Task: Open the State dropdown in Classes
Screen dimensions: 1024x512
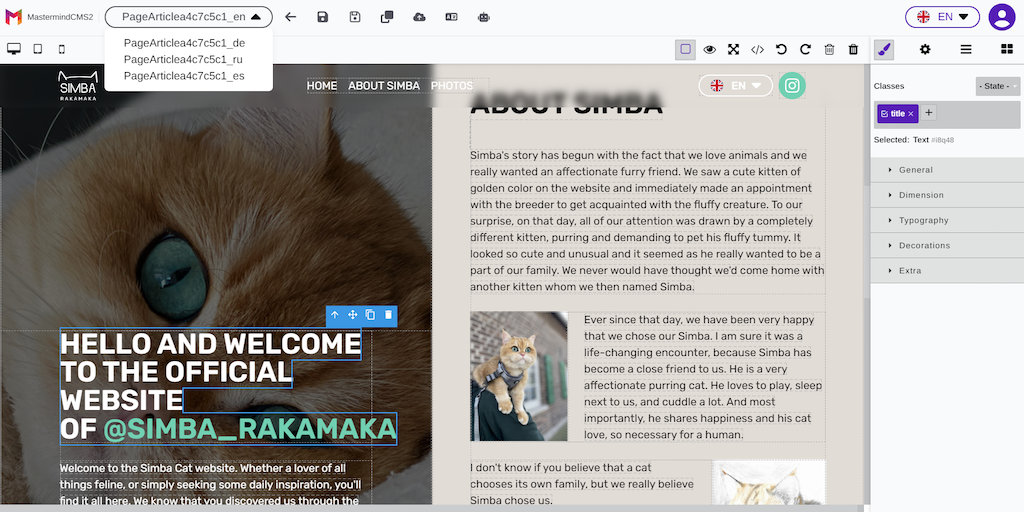Action: [997, 87]
